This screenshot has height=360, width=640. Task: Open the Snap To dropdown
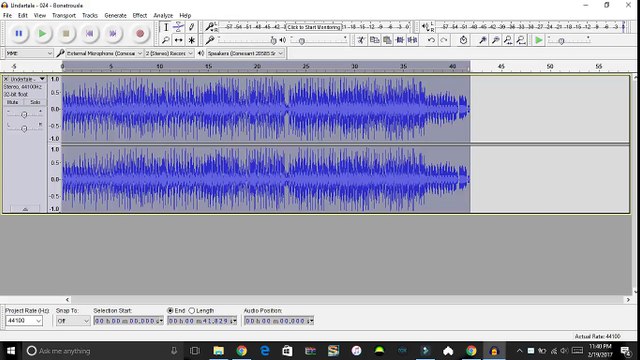click(73, 321)
